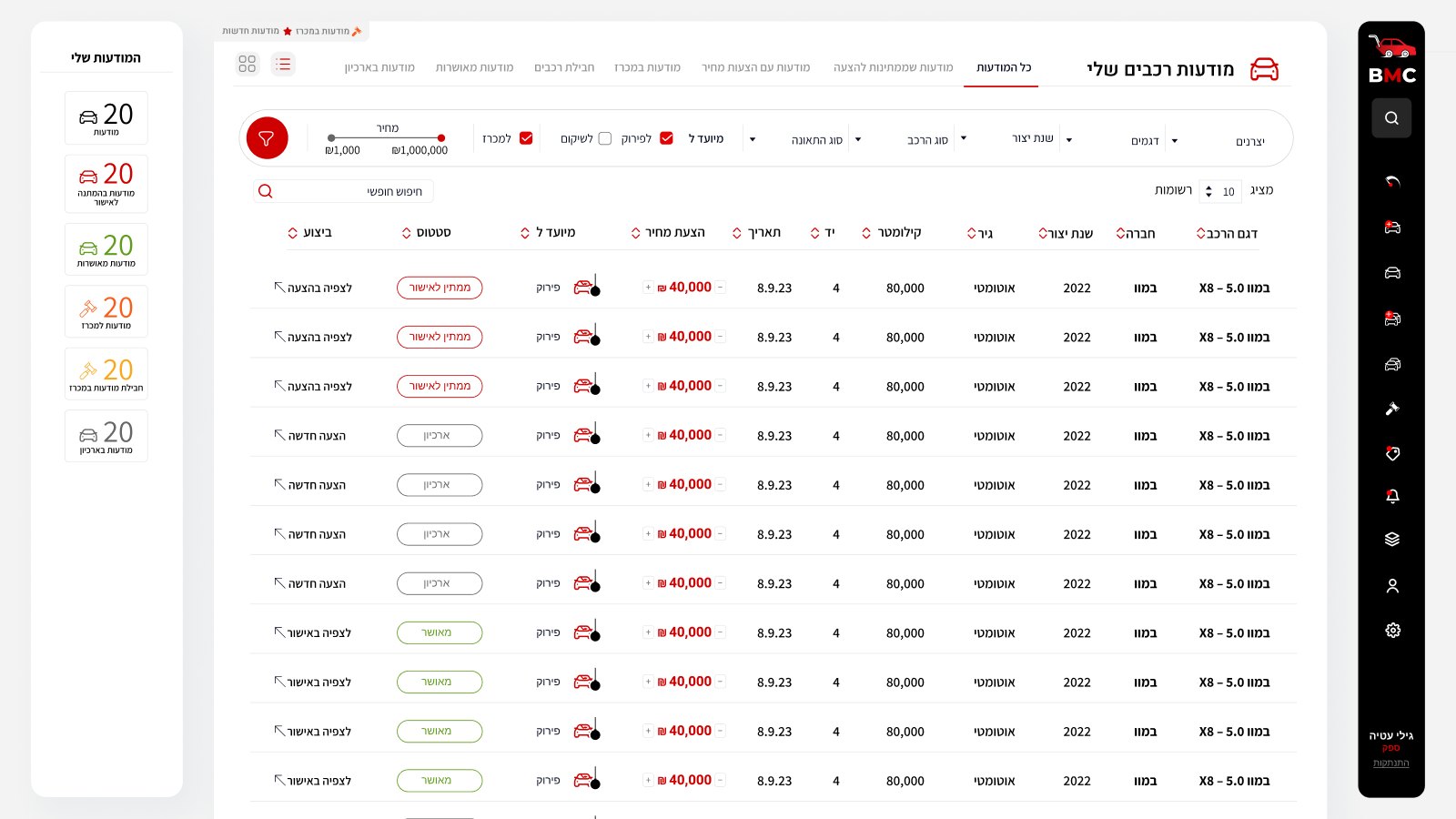This screenshot has height=819, width=1456.
Task: Open search from the black sidebar
Action: [1391, 117]
